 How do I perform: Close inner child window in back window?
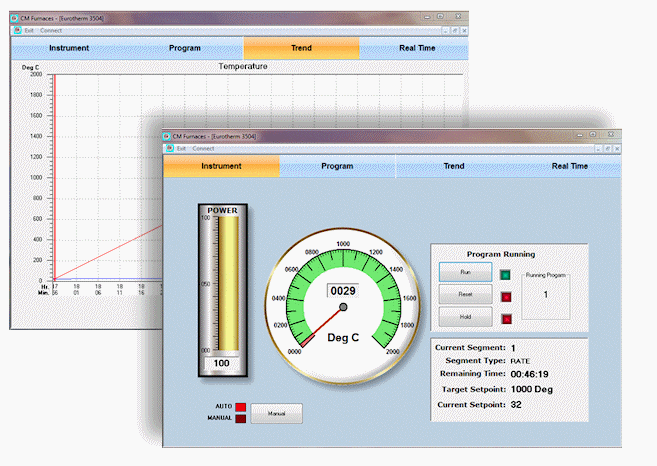(464, 31)
